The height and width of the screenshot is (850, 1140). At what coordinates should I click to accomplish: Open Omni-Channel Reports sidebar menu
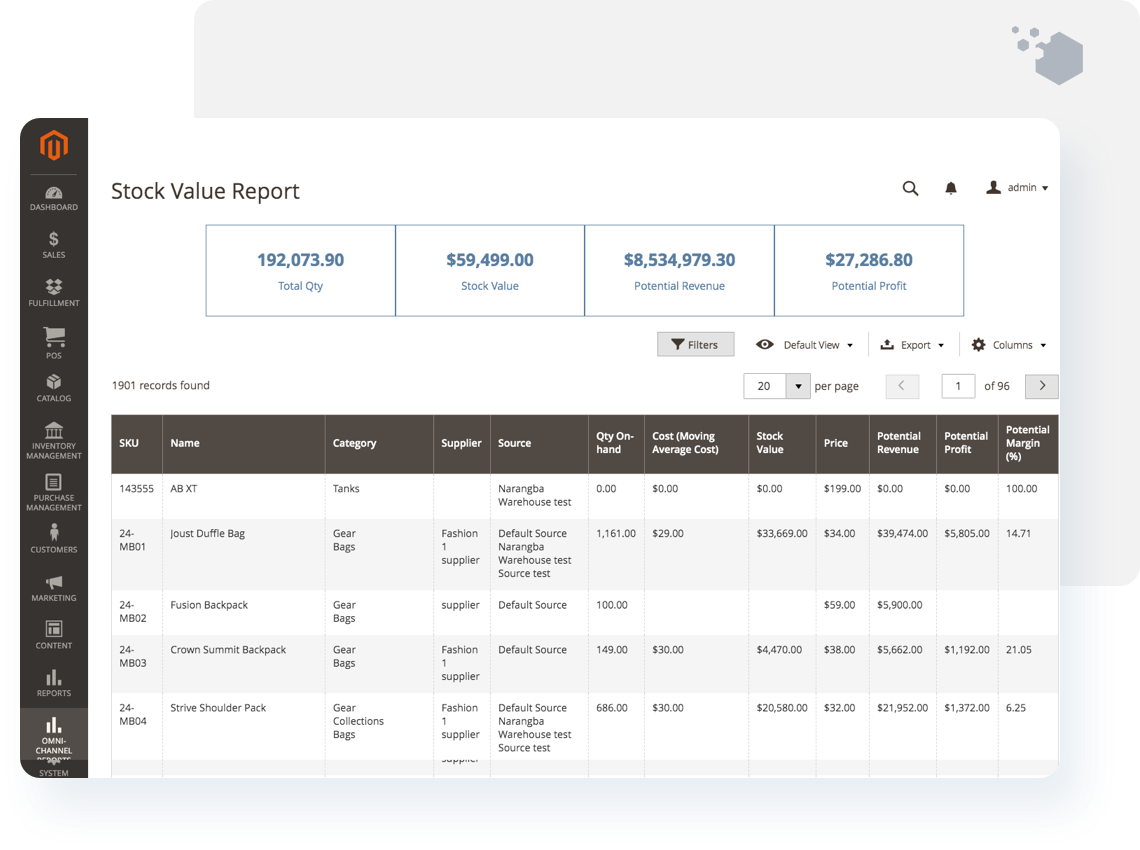point(54,736)
